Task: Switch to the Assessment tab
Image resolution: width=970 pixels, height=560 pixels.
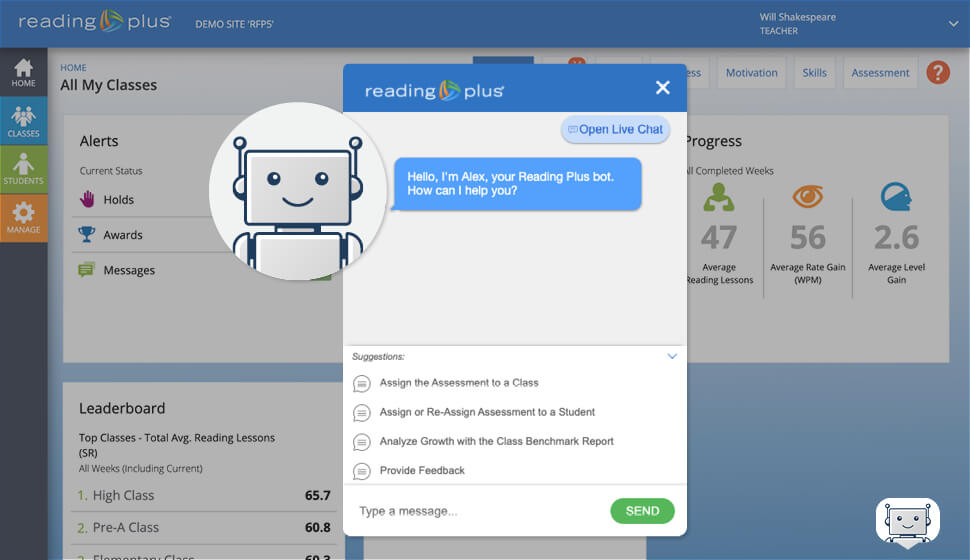Action: click(880, 73)
